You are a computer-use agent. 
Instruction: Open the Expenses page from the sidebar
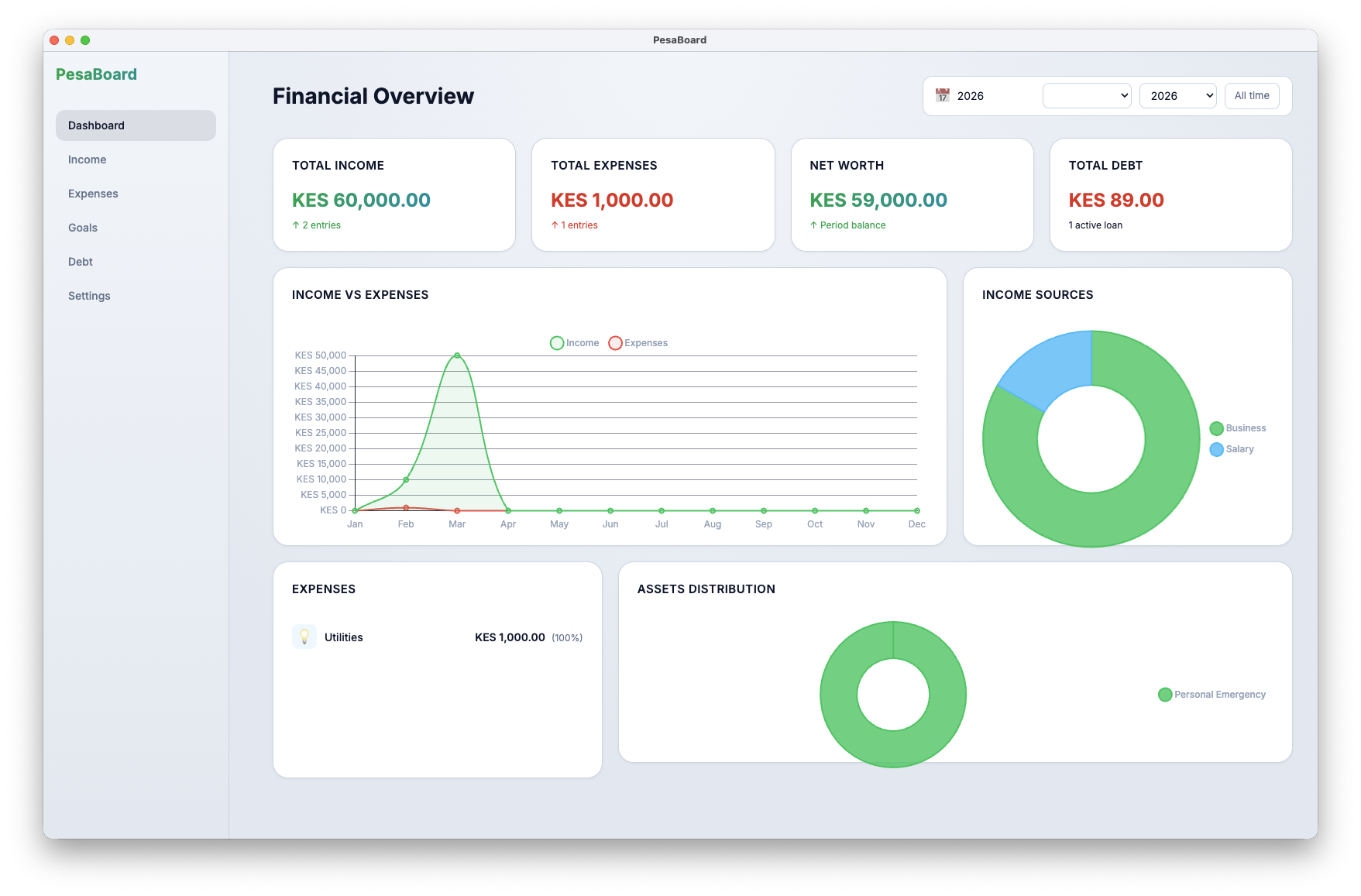pyautogui.click(x=93, y=194)
